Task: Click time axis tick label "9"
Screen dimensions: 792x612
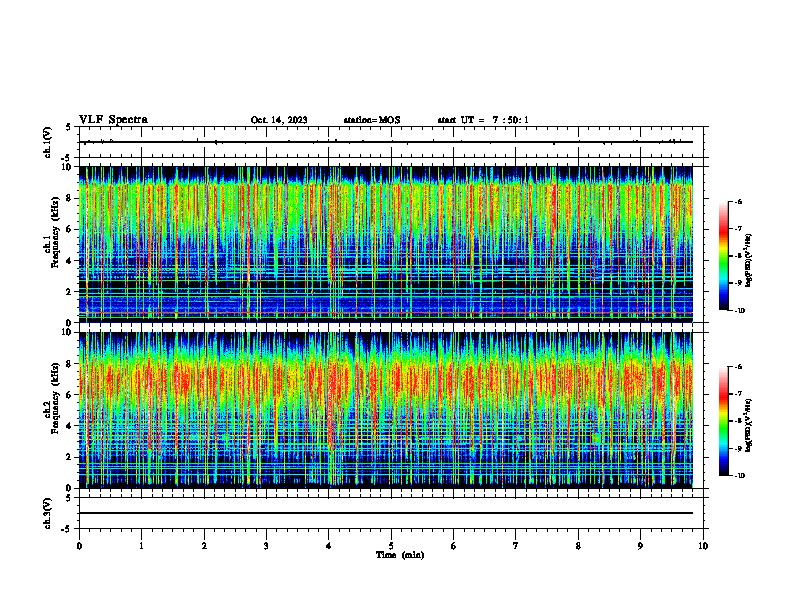Action: (640, 546)
